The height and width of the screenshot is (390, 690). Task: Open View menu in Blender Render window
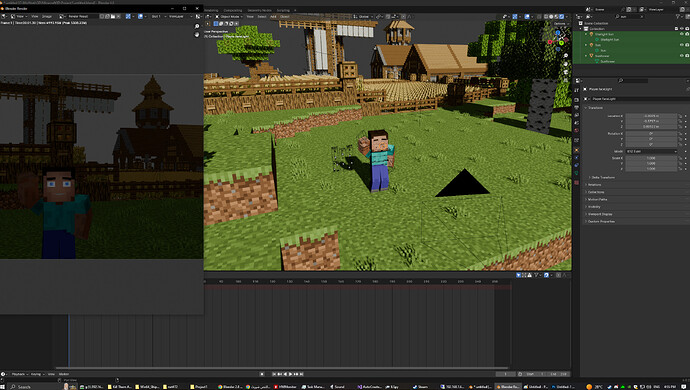[35, 16]
